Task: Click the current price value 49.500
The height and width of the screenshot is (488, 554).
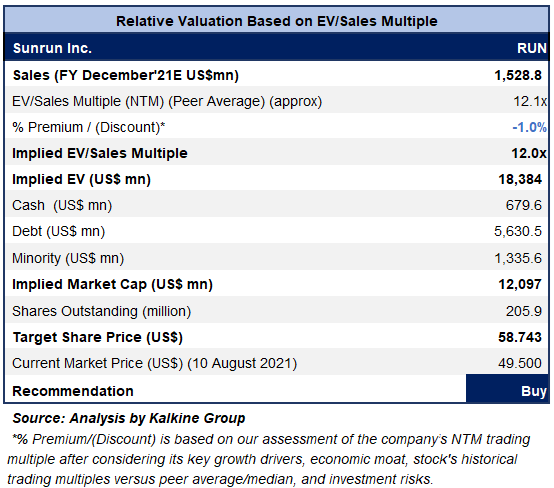Action: click(x=520, y=363)
